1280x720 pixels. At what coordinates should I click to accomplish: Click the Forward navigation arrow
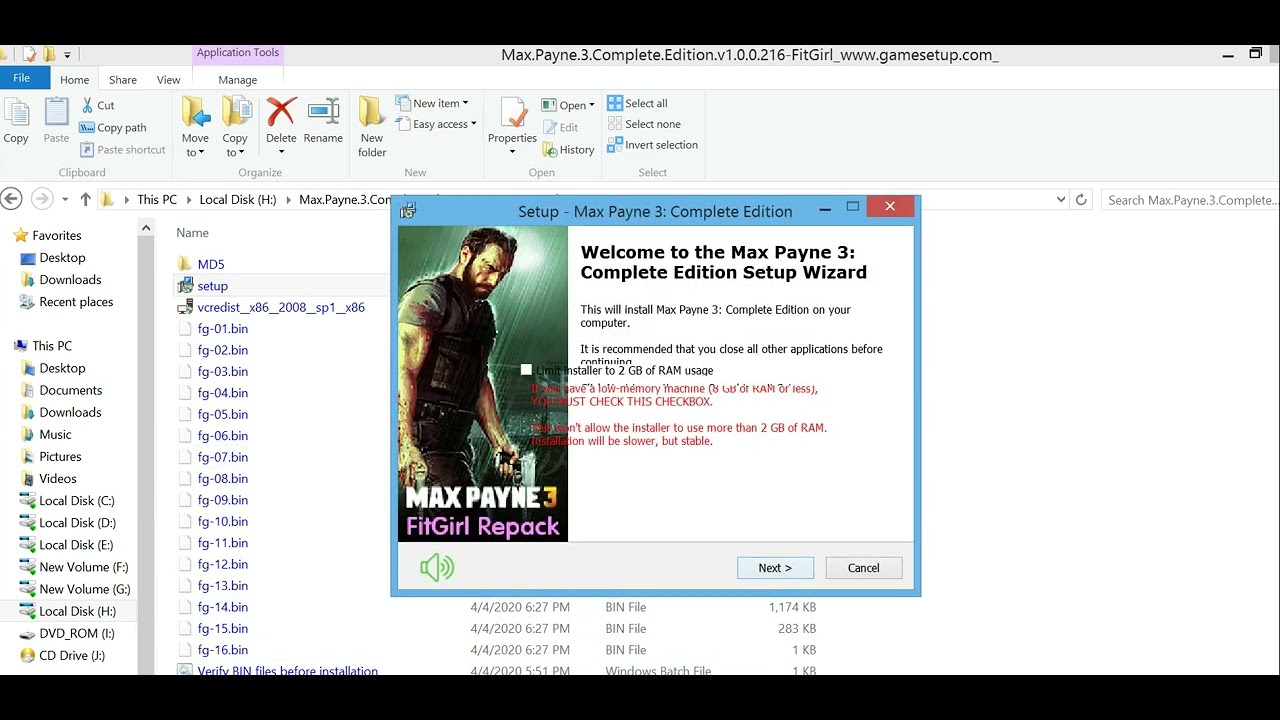click(x=41, y=199)
